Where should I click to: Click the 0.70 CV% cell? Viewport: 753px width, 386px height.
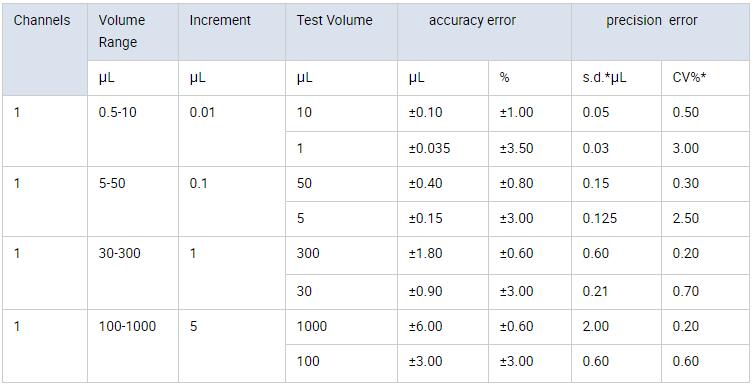705,291
